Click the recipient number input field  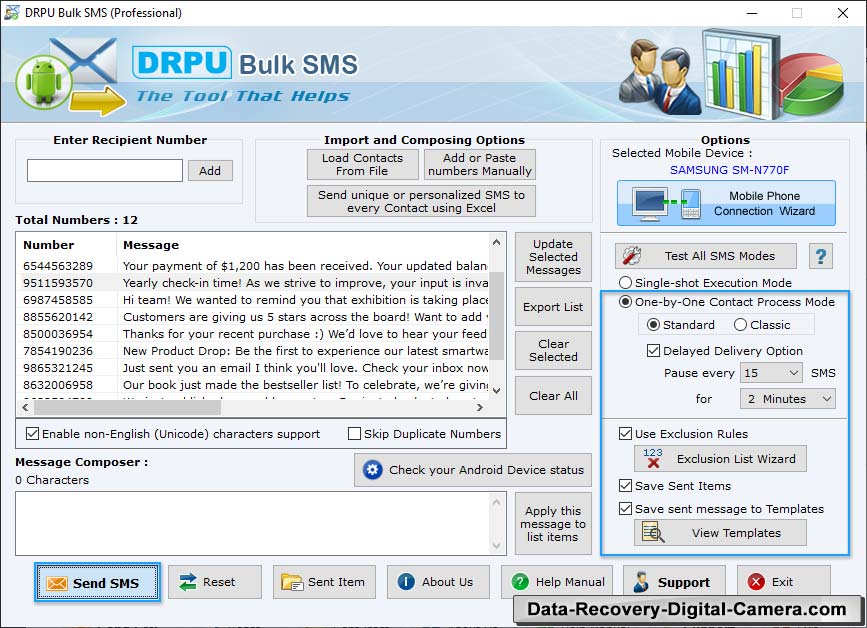105,170
